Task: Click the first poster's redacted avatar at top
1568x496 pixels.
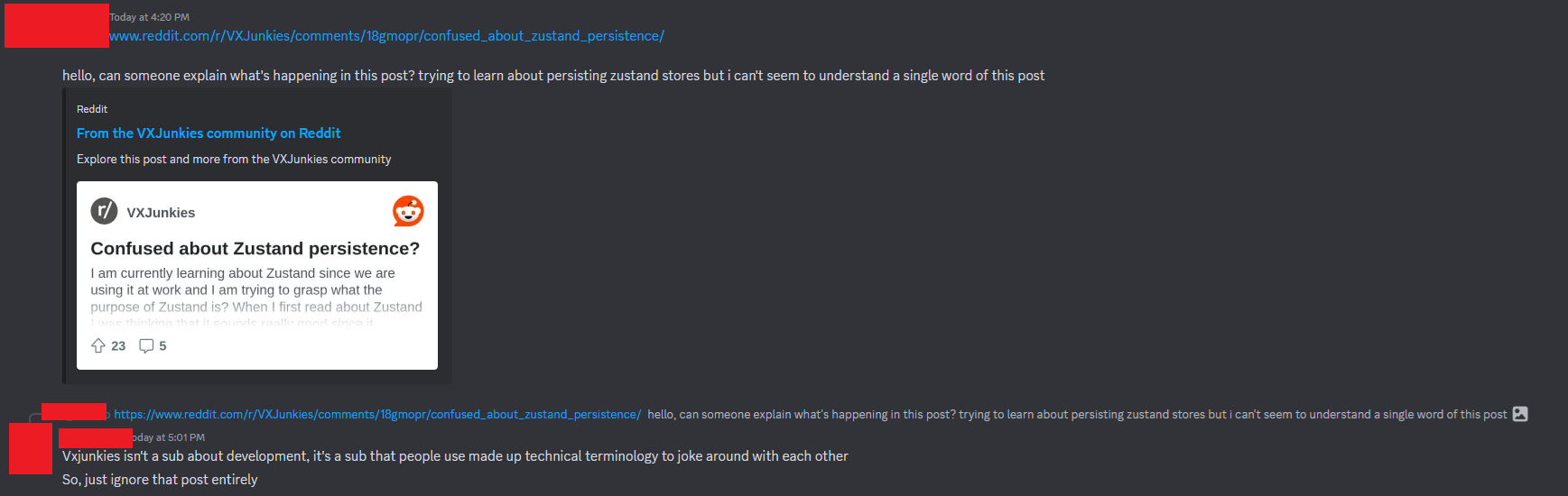Action: (56, 25)
